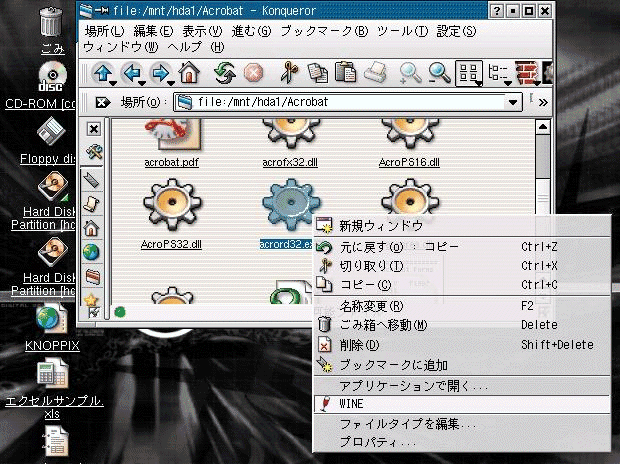Open the ヘルプ(H) menu
620x464 pixels.
point(196,47)
